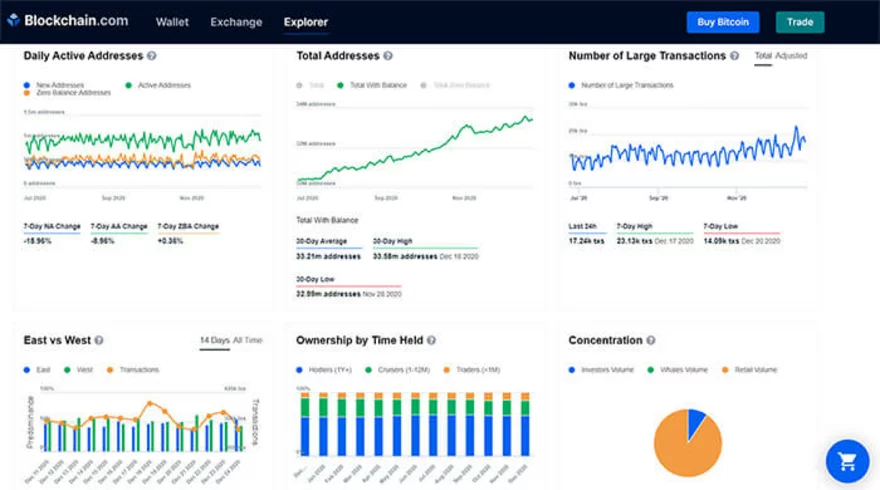
Task: Click the East vs West help icon
Action: 99,341
